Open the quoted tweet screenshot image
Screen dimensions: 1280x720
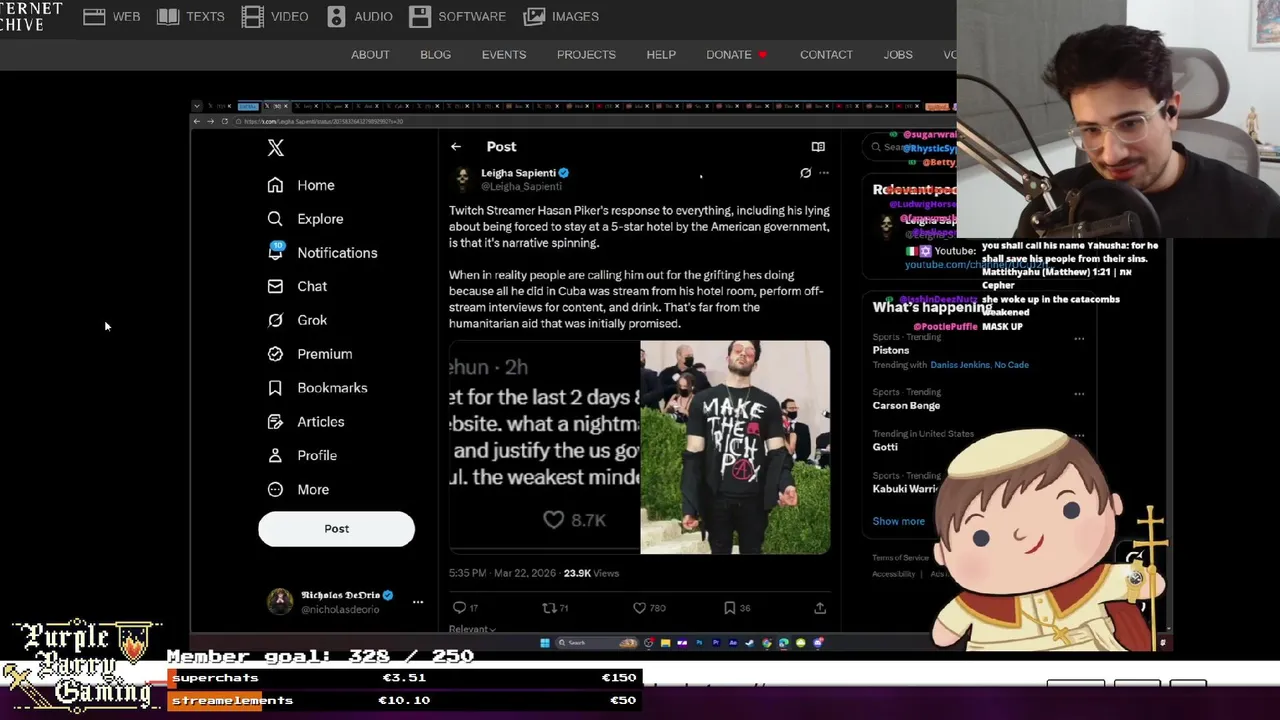pyautogui.click(x=544, y=447)
